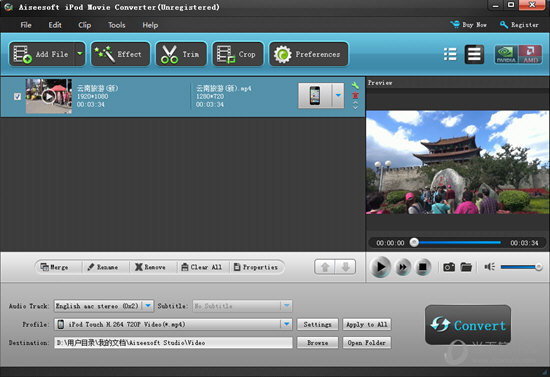Click the Clear All button

click(202, 267)
